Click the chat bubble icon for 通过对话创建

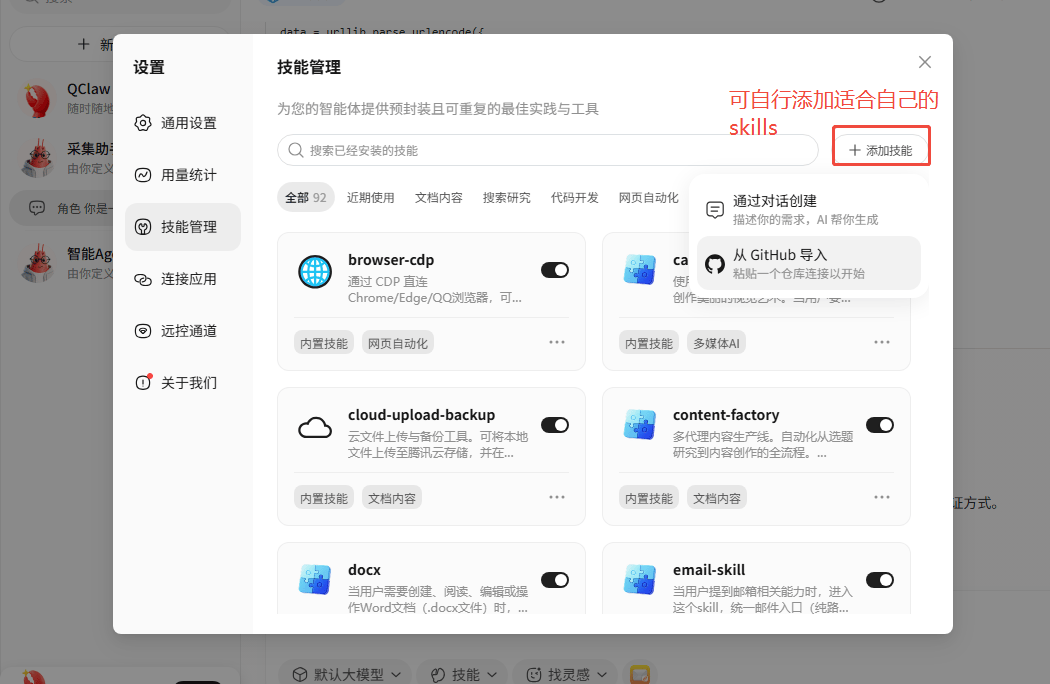(715, 210)
